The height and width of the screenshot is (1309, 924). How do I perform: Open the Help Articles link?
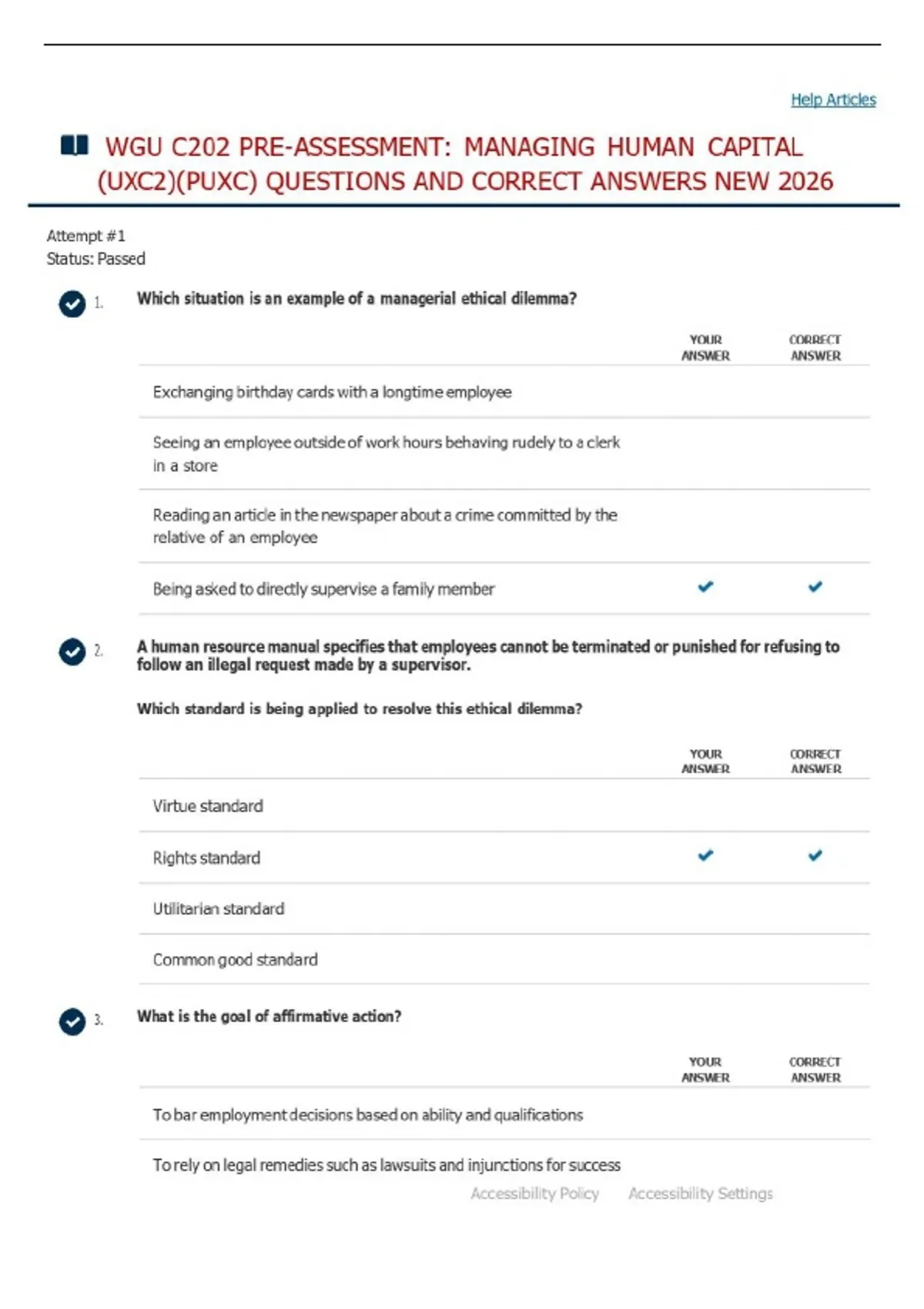(x=833, y=99)
